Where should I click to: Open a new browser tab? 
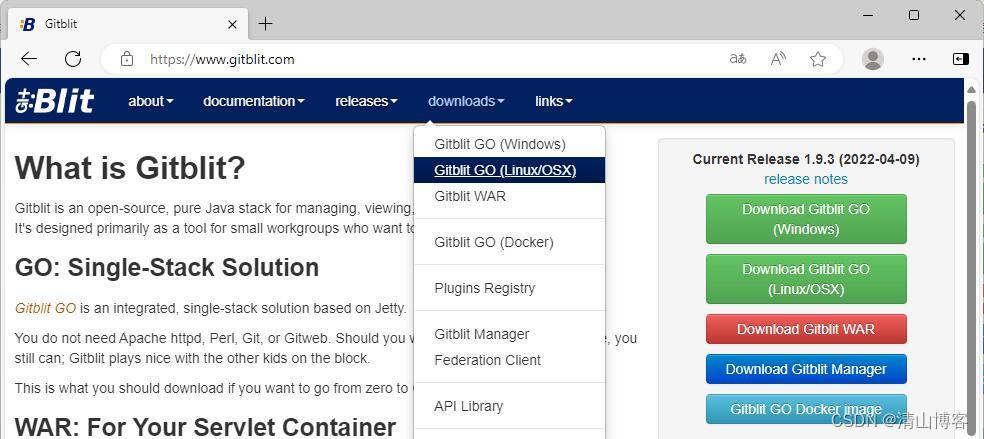265,23
